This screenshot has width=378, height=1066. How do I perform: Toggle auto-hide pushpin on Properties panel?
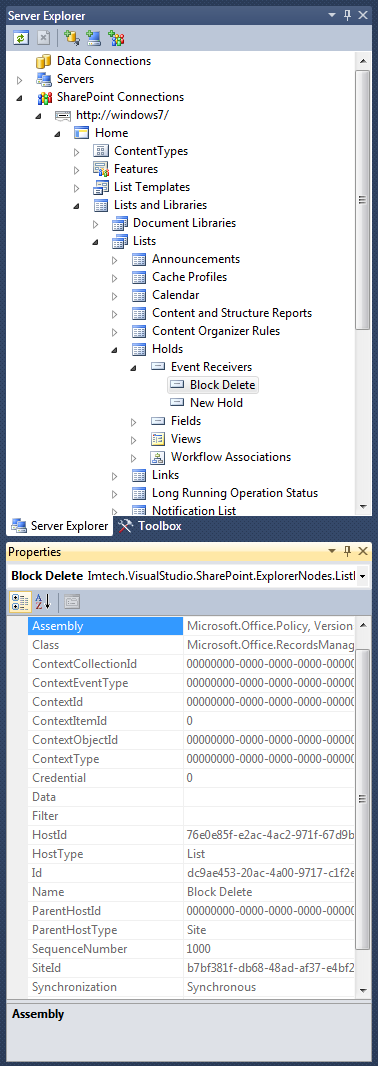(x=347, y=551)
